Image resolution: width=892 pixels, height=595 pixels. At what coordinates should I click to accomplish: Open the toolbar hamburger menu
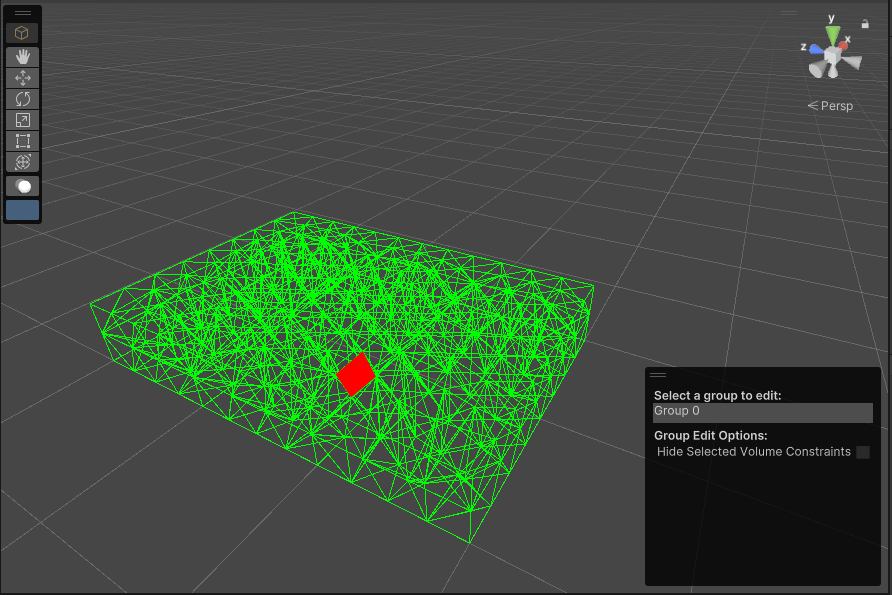pyautogui.click(x=22, y=11)
